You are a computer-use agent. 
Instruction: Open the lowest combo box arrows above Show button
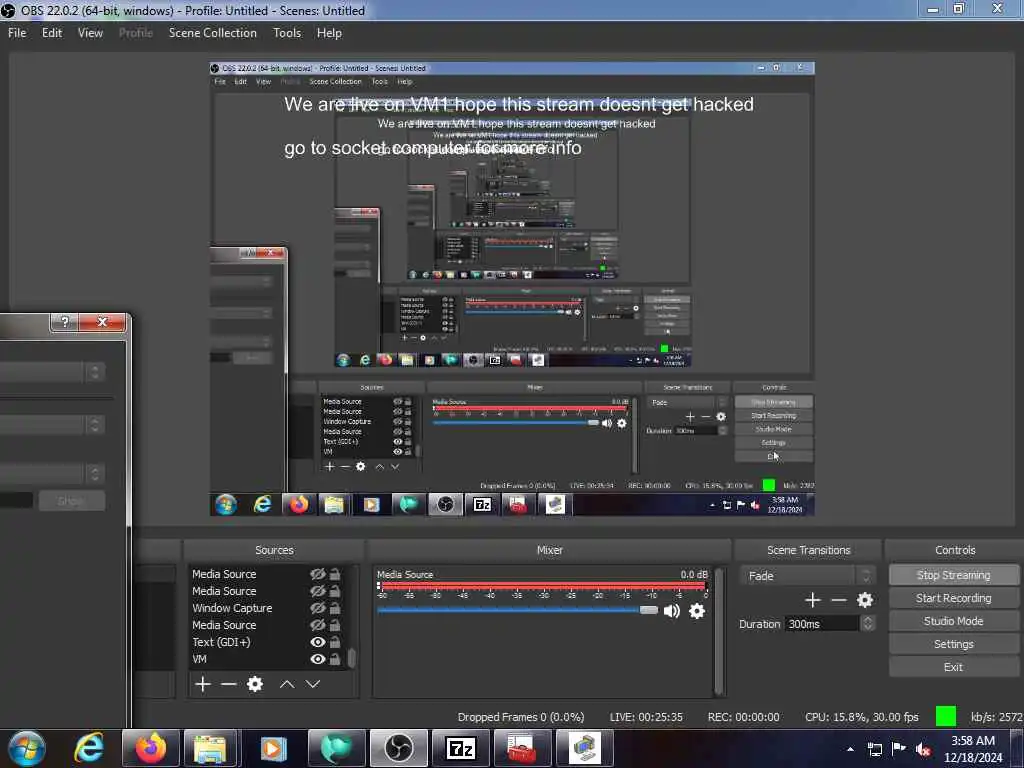tap(95, 473)
